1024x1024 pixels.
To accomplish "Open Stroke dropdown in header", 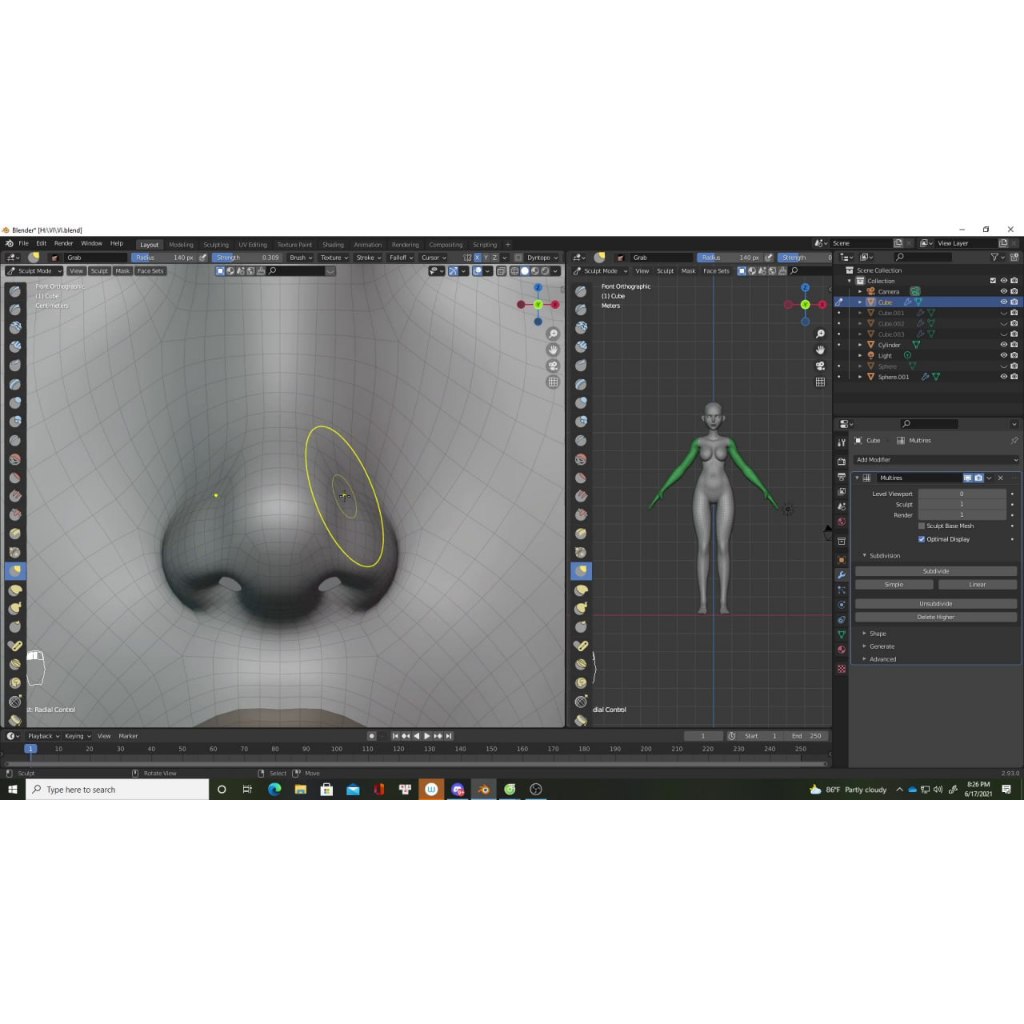I will click(x=368, y=257).
